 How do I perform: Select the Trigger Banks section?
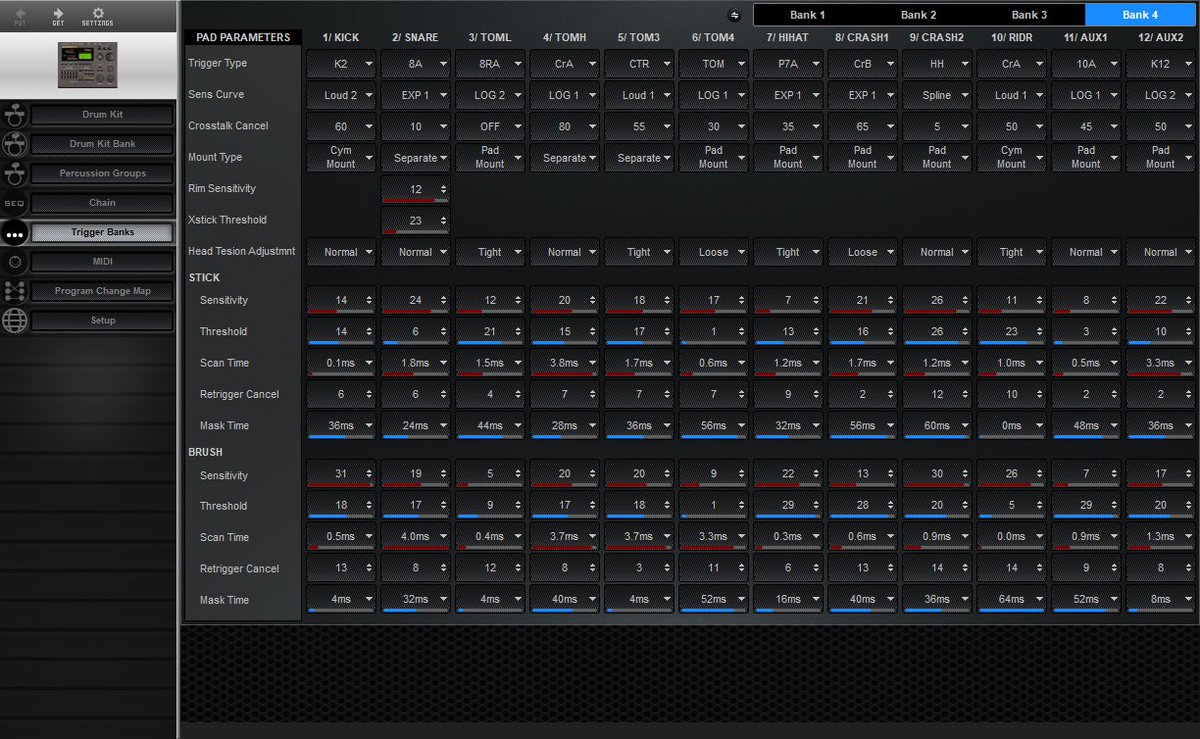102,232
